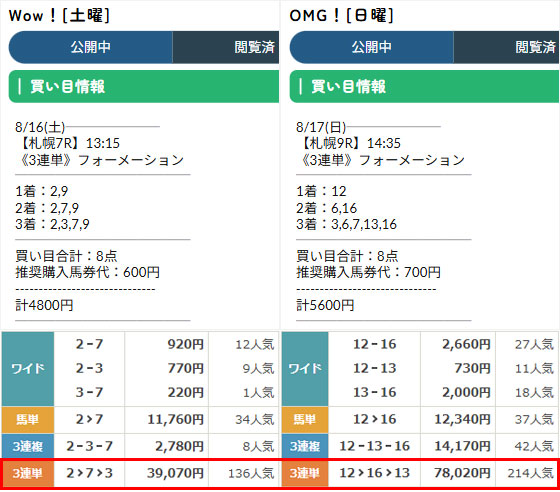Screen dimensions: 560x492
Task: Open 閲覧済 tab in OMG! Sunday panel
Action: (x=506, y=47)
